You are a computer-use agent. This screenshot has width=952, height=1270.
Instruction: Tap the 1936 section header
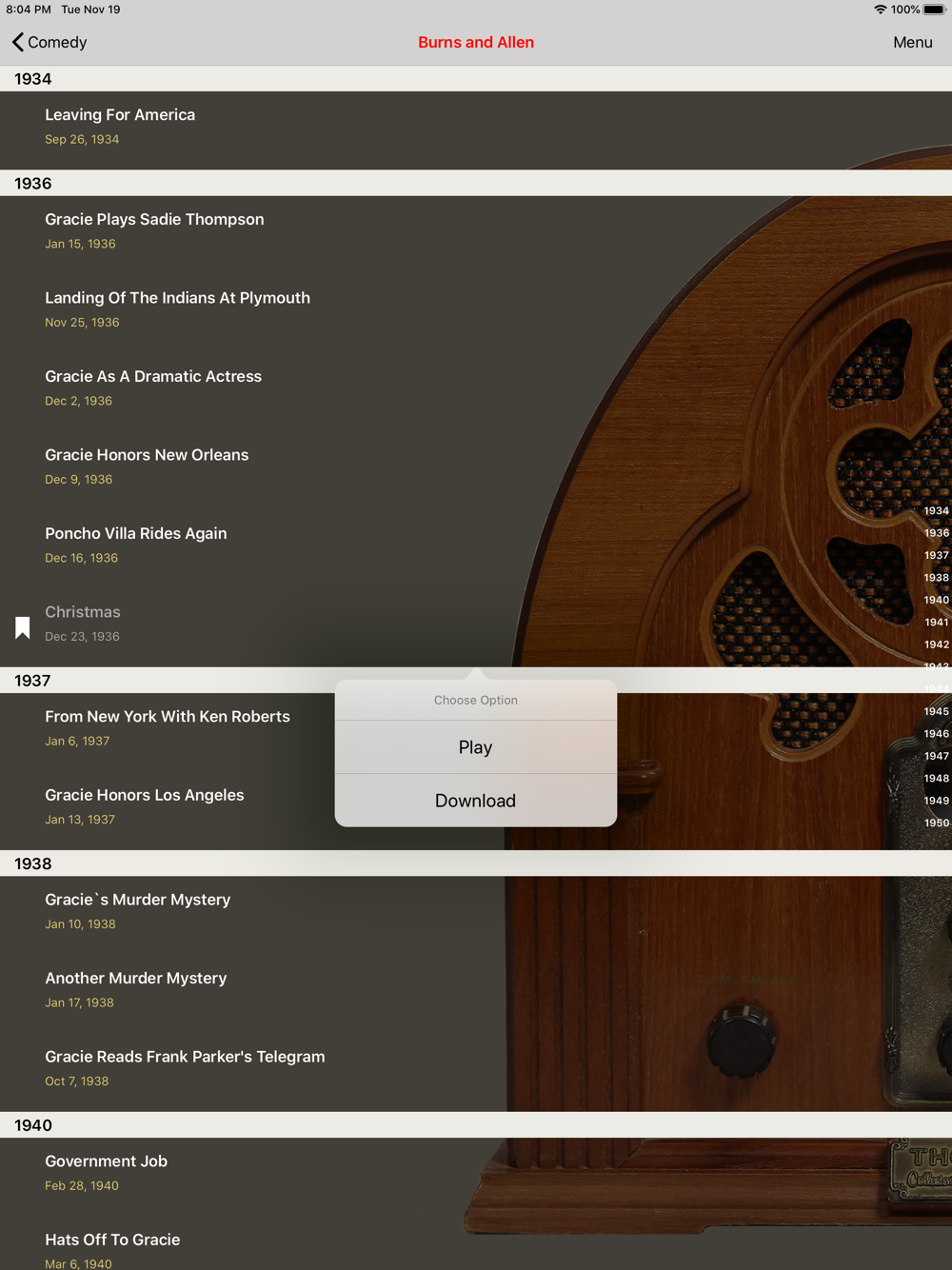[x=476, y=183]
